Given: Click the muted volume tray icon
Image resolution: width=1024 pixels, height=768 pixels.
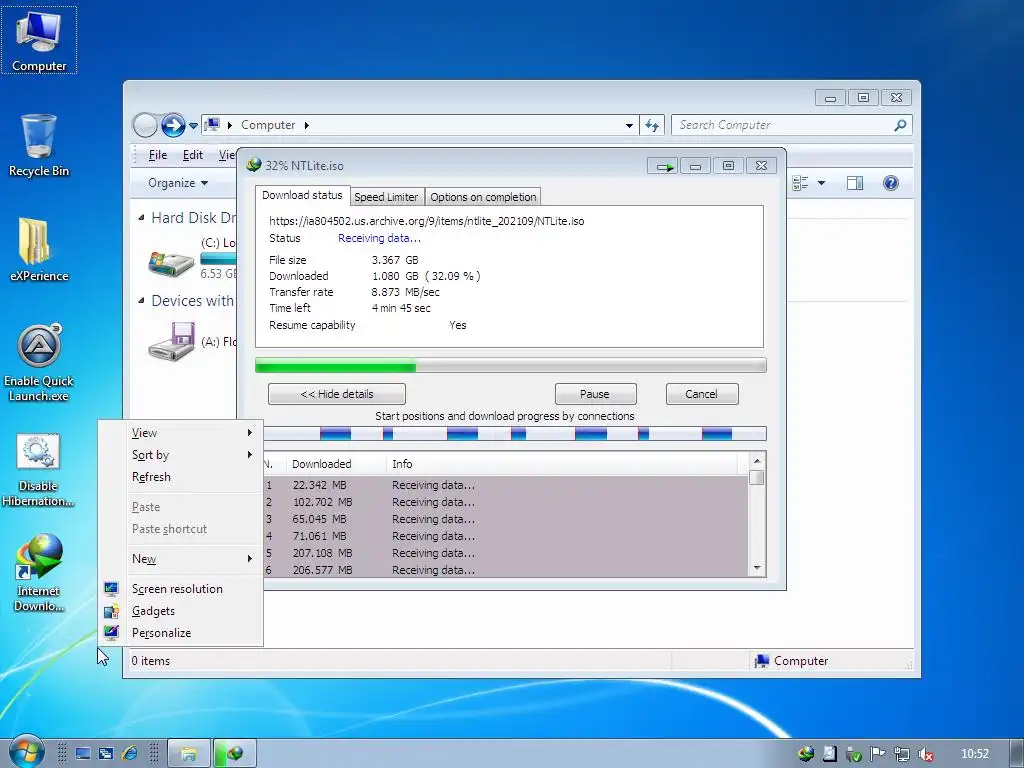Looking at the screenshot, I should pos(925,754).
